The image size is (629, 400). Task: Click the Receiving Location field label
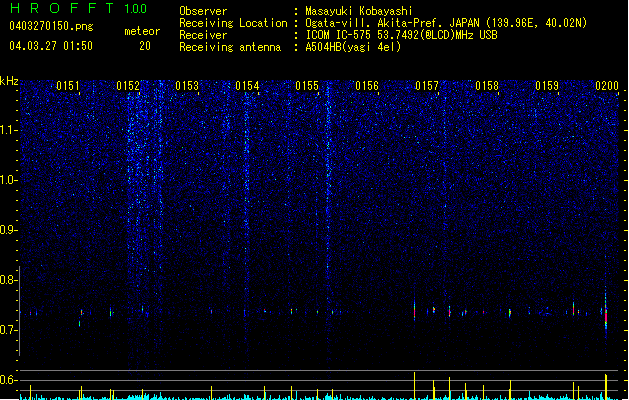233,23
